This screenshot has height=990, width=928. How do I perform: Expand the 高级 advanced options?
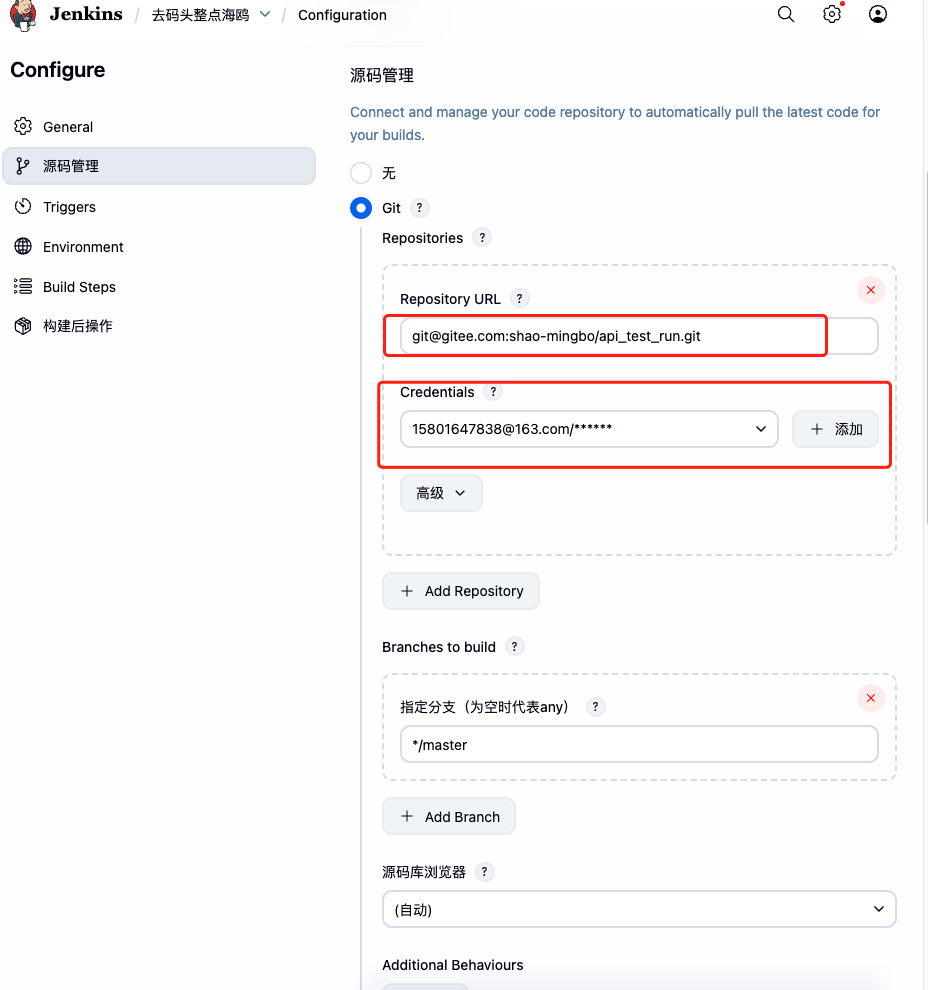(x=441, y=493)
